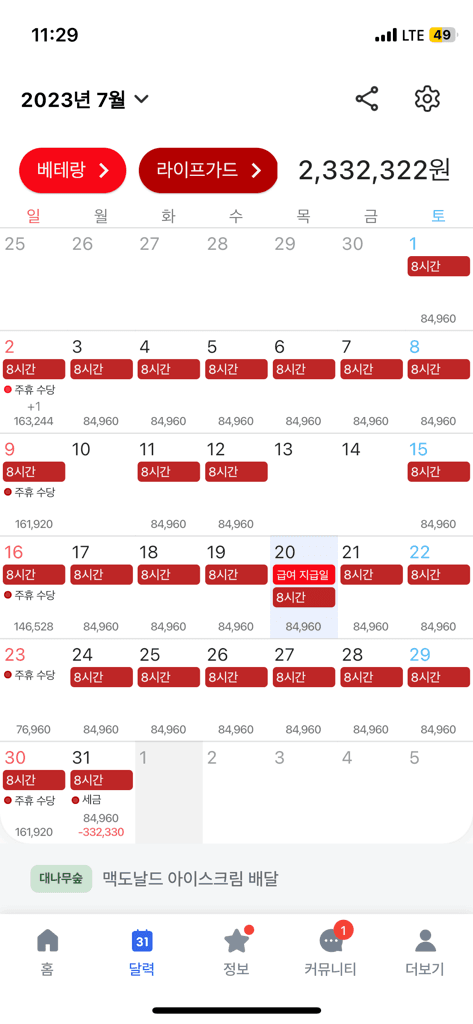Tap the 급여 지급일 tag on the 20th

pyautogui.click(x=304, y=575)
